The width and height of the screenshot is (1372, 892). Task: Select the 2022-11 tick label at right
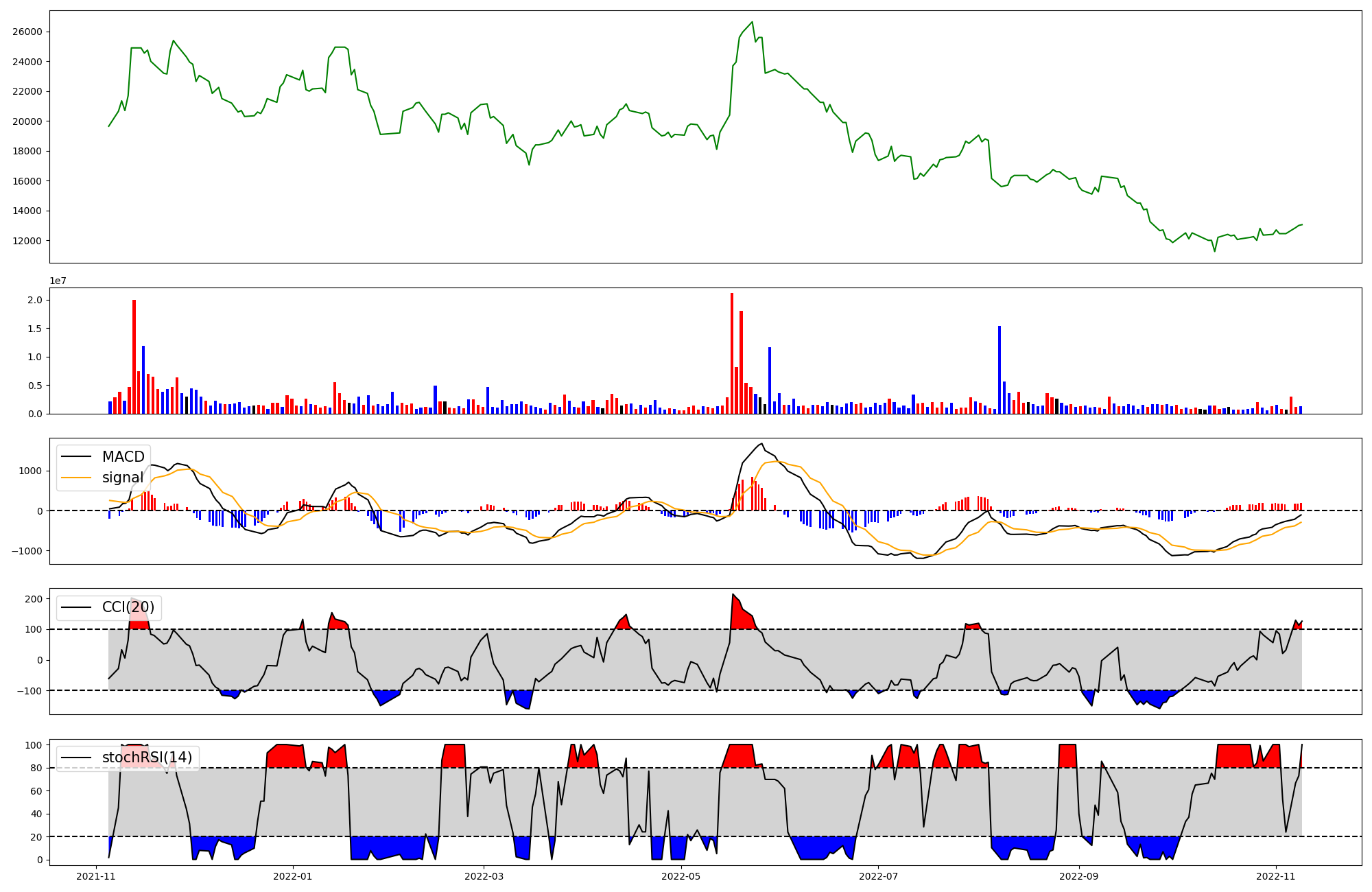(x=1275, y=876)
